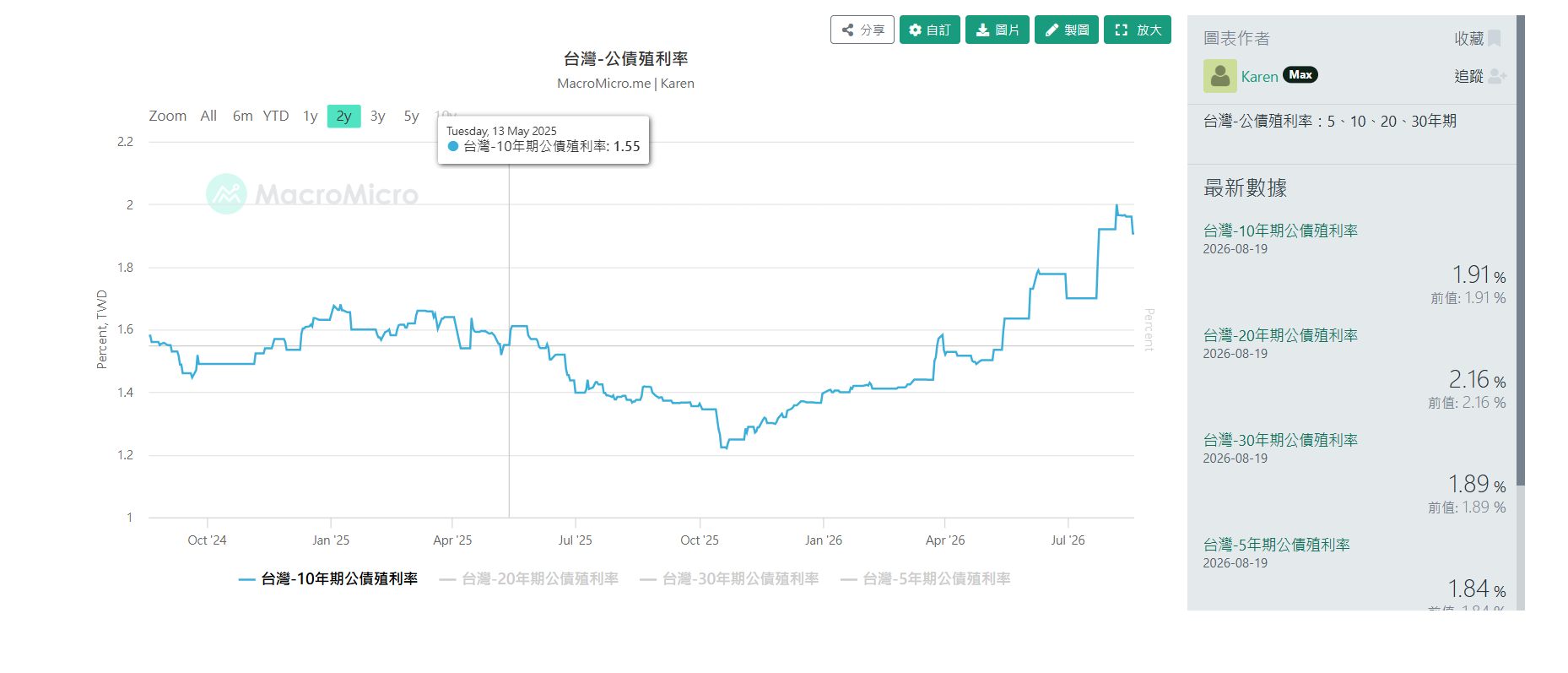Click the 收藏 label text
The height and width of the screenshot is (673, 1568).
1468,38
